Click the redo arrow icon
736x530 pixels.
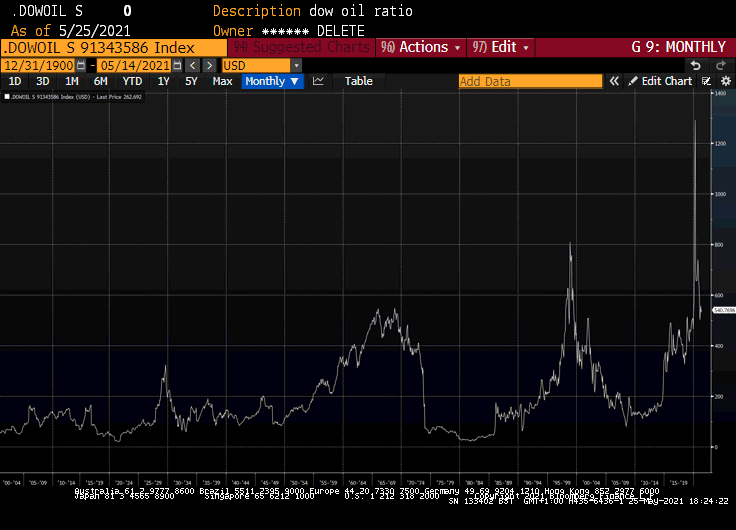[723, 65]
